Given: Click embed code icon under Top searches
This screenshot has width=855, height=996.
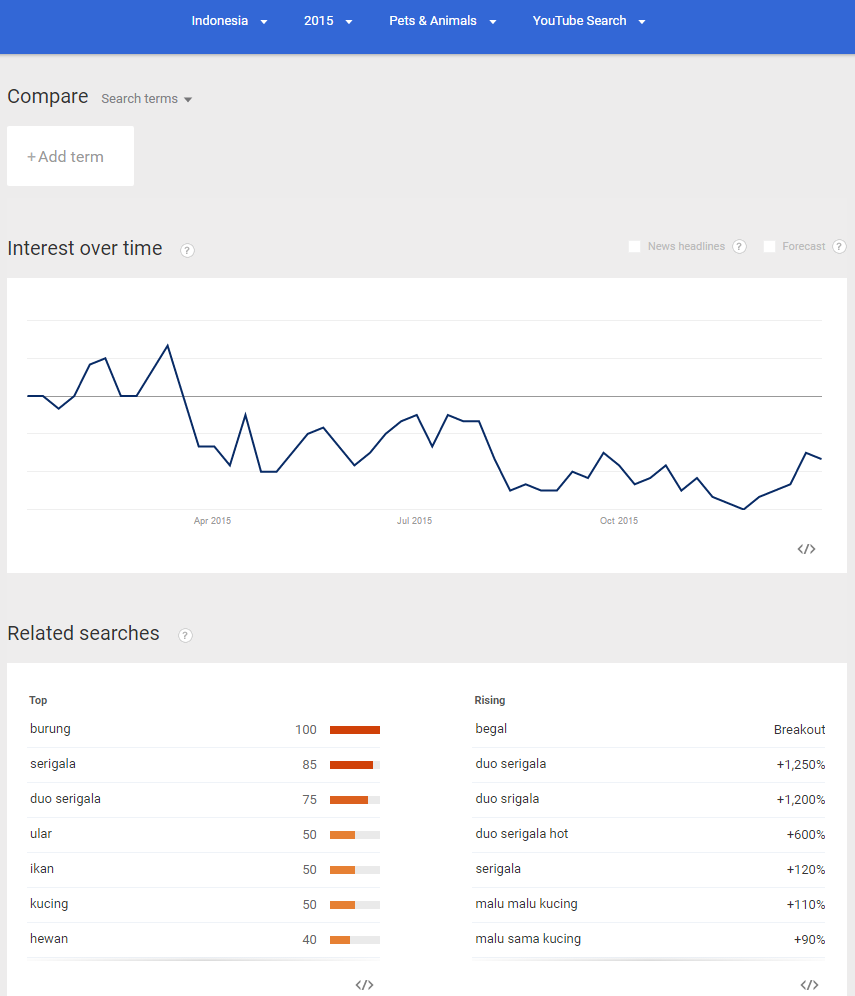Looking at the screenshot, I should [364, 985].
